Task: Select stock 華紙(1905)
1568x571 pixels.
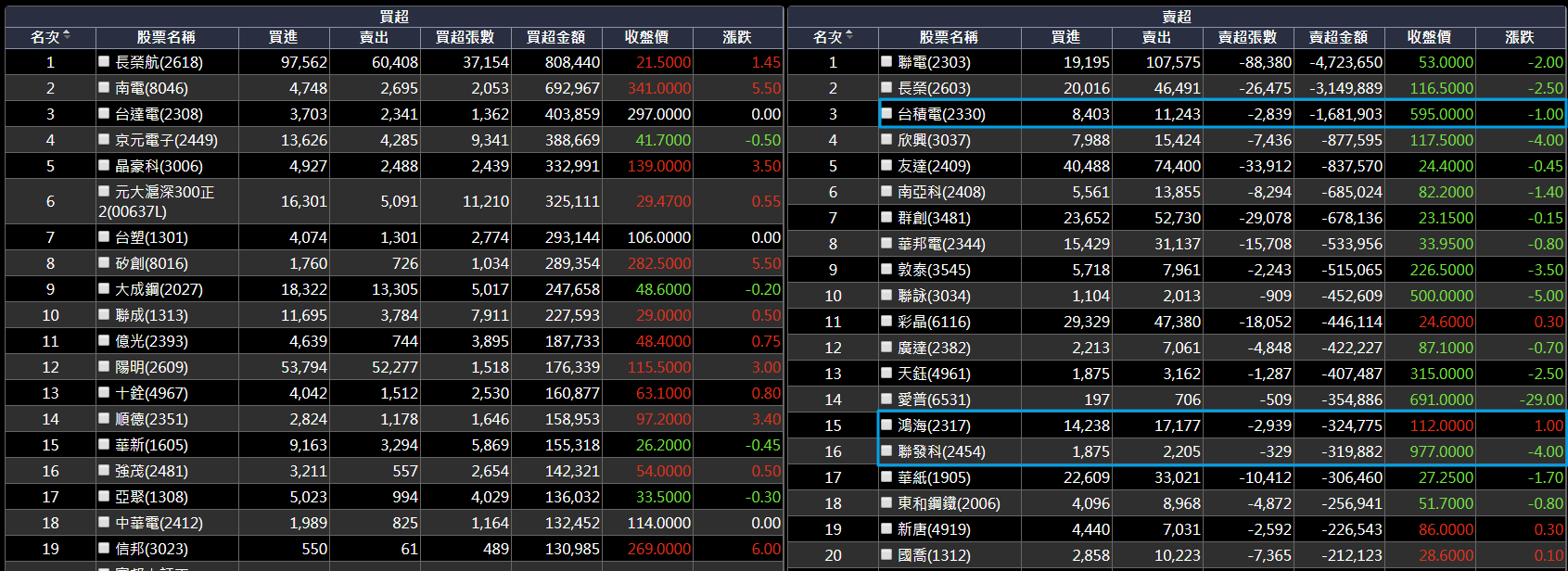Action: point(934,477)
